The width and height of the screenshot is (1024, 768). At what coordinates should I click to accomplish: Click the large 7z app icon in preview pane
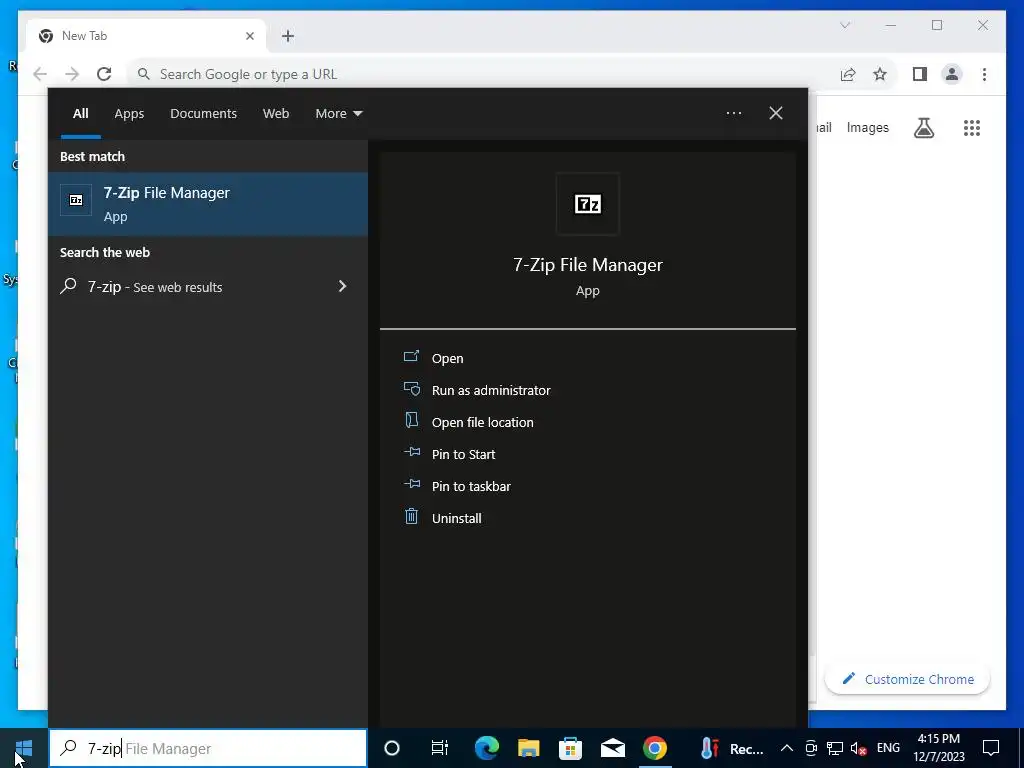coord(587,204)
